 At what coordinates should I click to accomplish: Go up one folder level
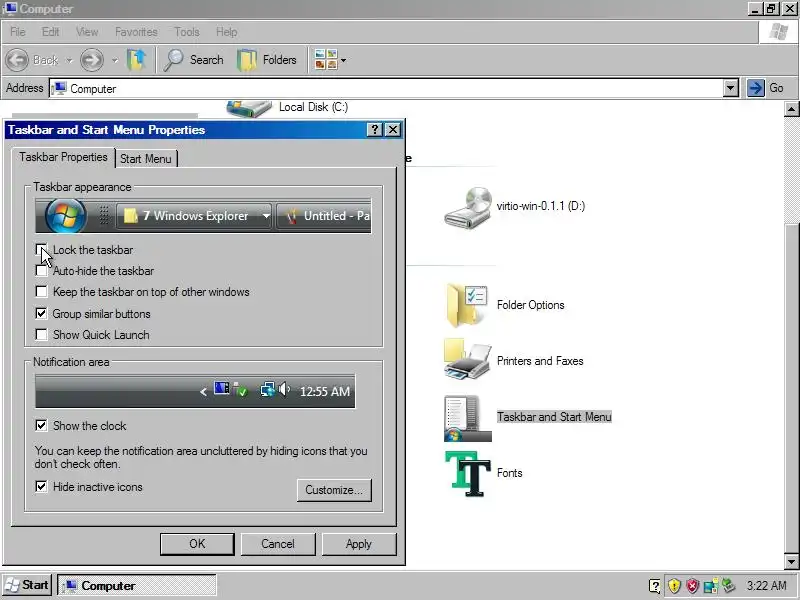coord(136,60)
